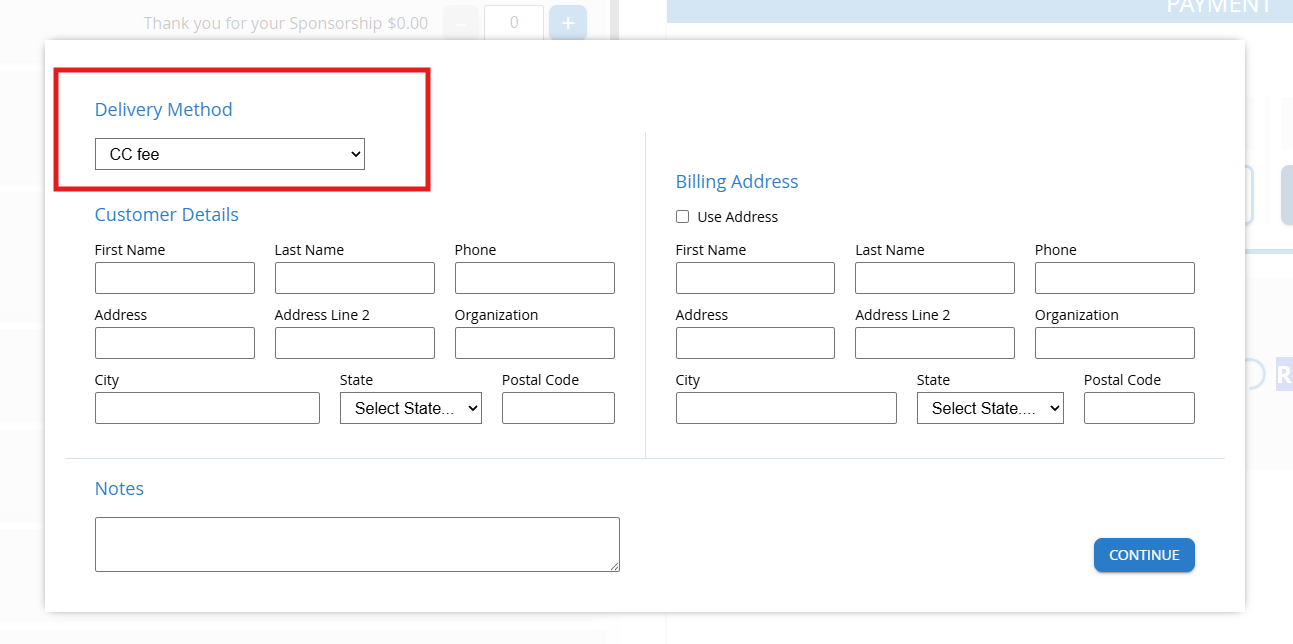Click the customer Organization field
The image size is (1293, 644).
(535, 343)
